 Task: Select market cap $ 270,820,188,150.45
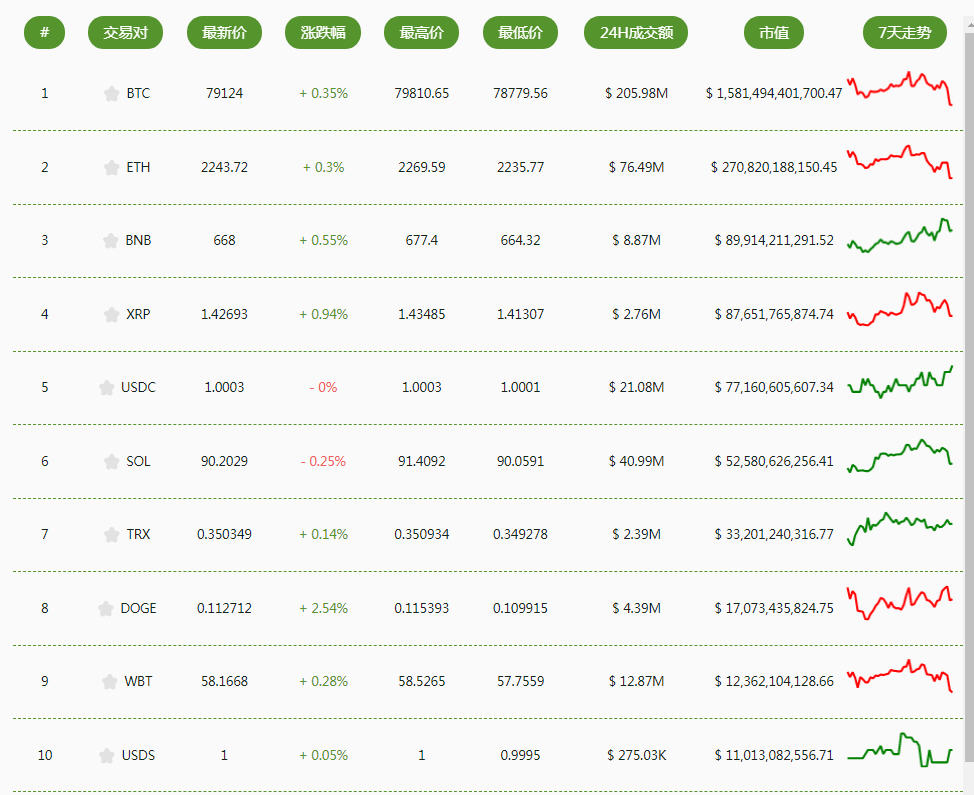774,167
